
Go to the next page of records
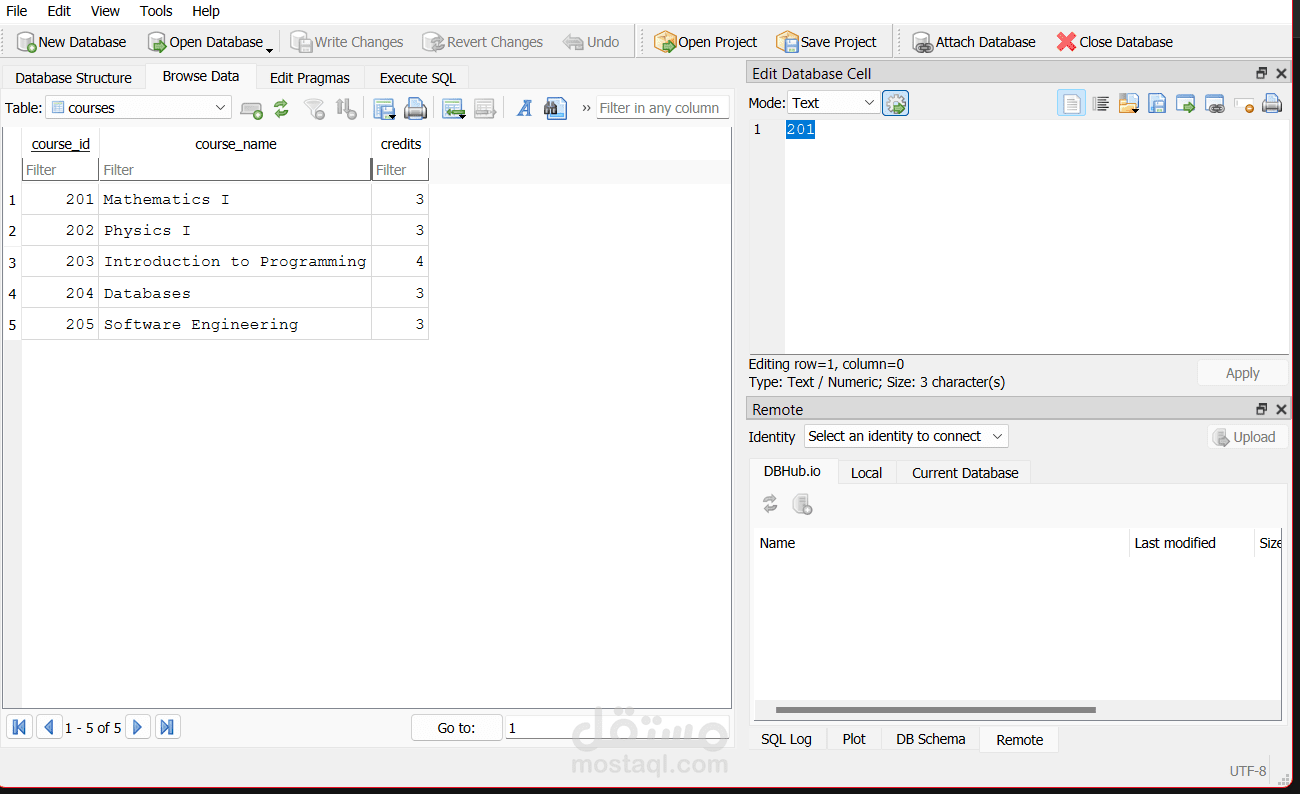tap(138, 727)
